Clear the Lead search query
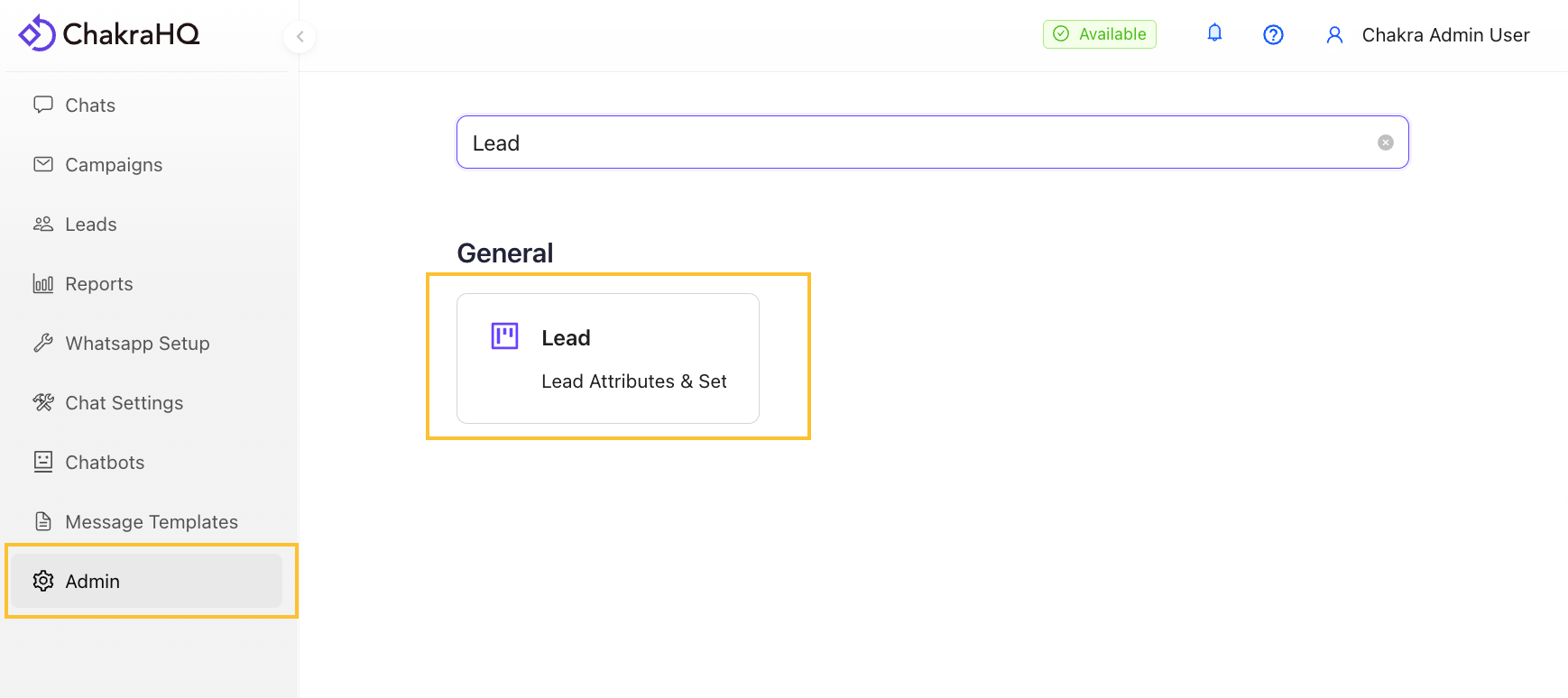This screenshot has height=698, width=1568. pos(1385,142)
